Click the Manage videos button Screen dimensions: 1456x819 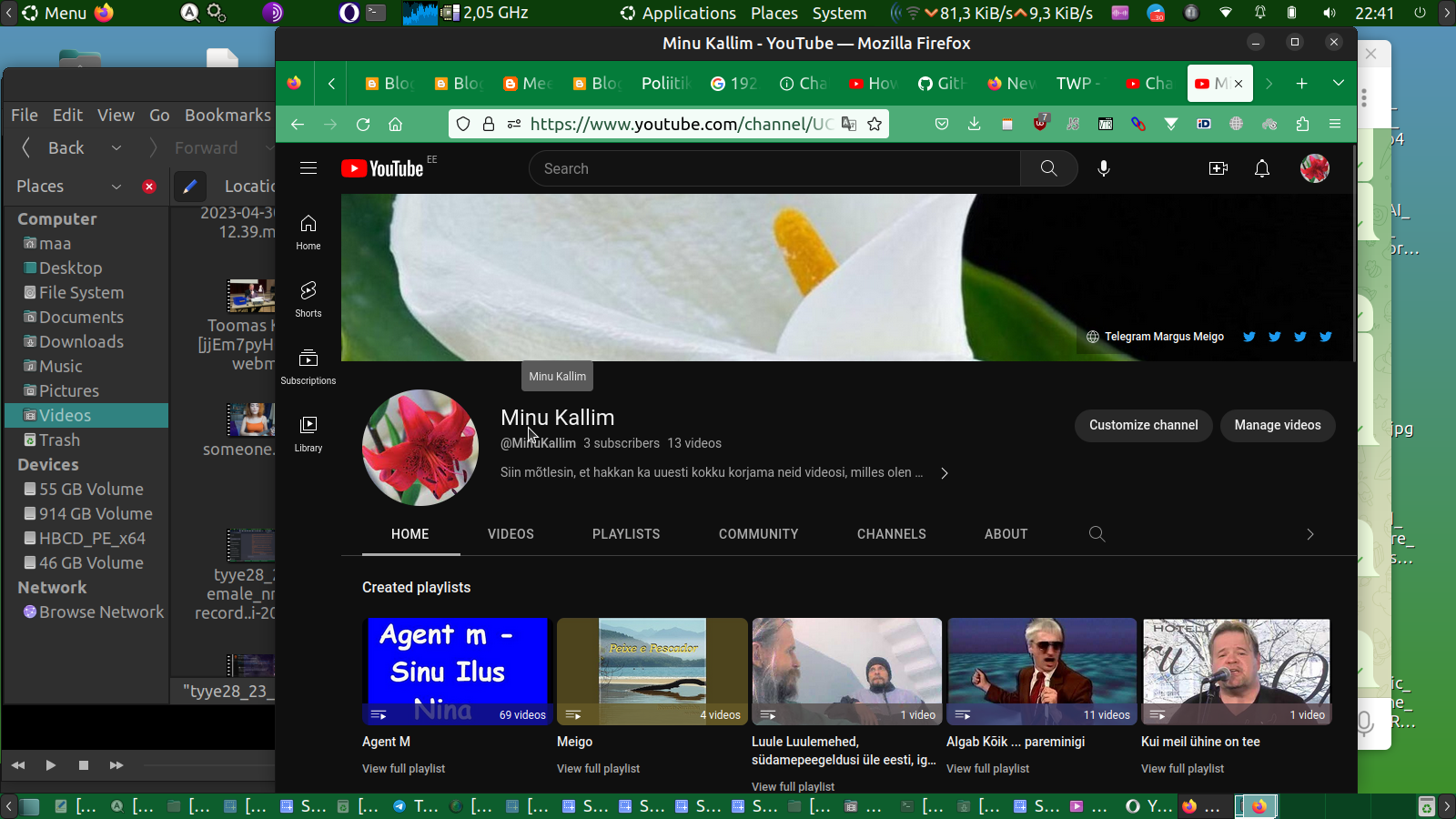pyautogui.click(x=1278, y=425)
